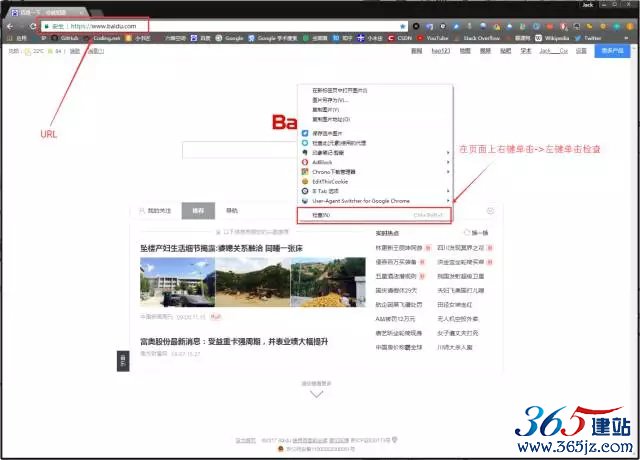Click hot item mentioning '12万元' in hot list
This screenshot has height=460, width=640.
coord(395,319)
